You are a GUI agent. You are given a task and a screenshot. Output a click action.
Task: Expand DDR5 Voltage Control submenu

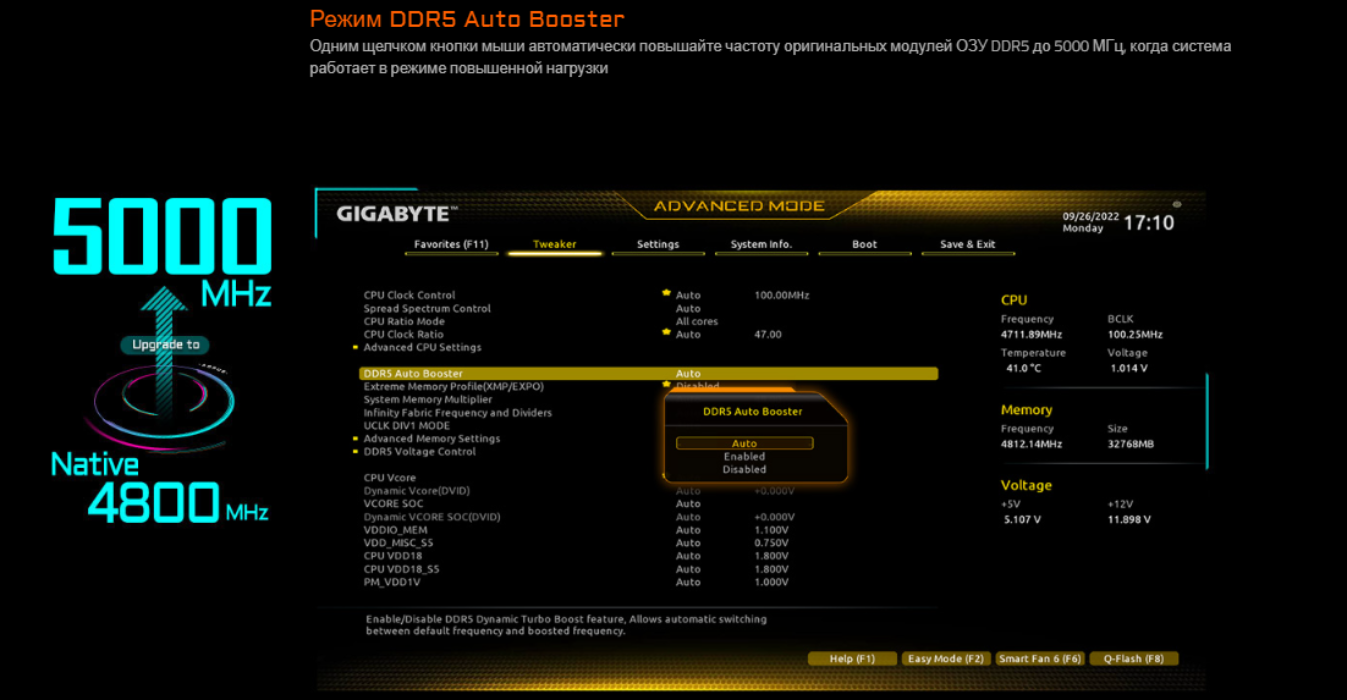pyautogui.click(x=420, y=451)
